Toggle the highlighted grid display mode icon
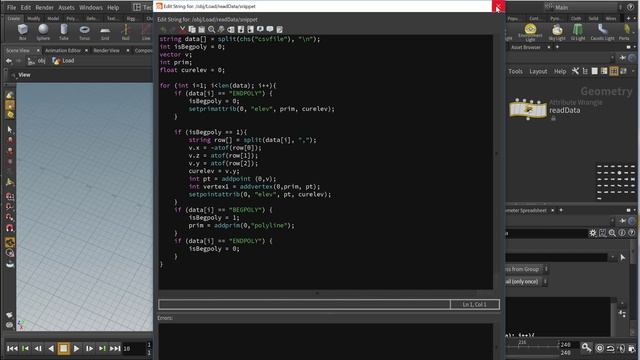640x360 pixels. click(x=613, y=71)
